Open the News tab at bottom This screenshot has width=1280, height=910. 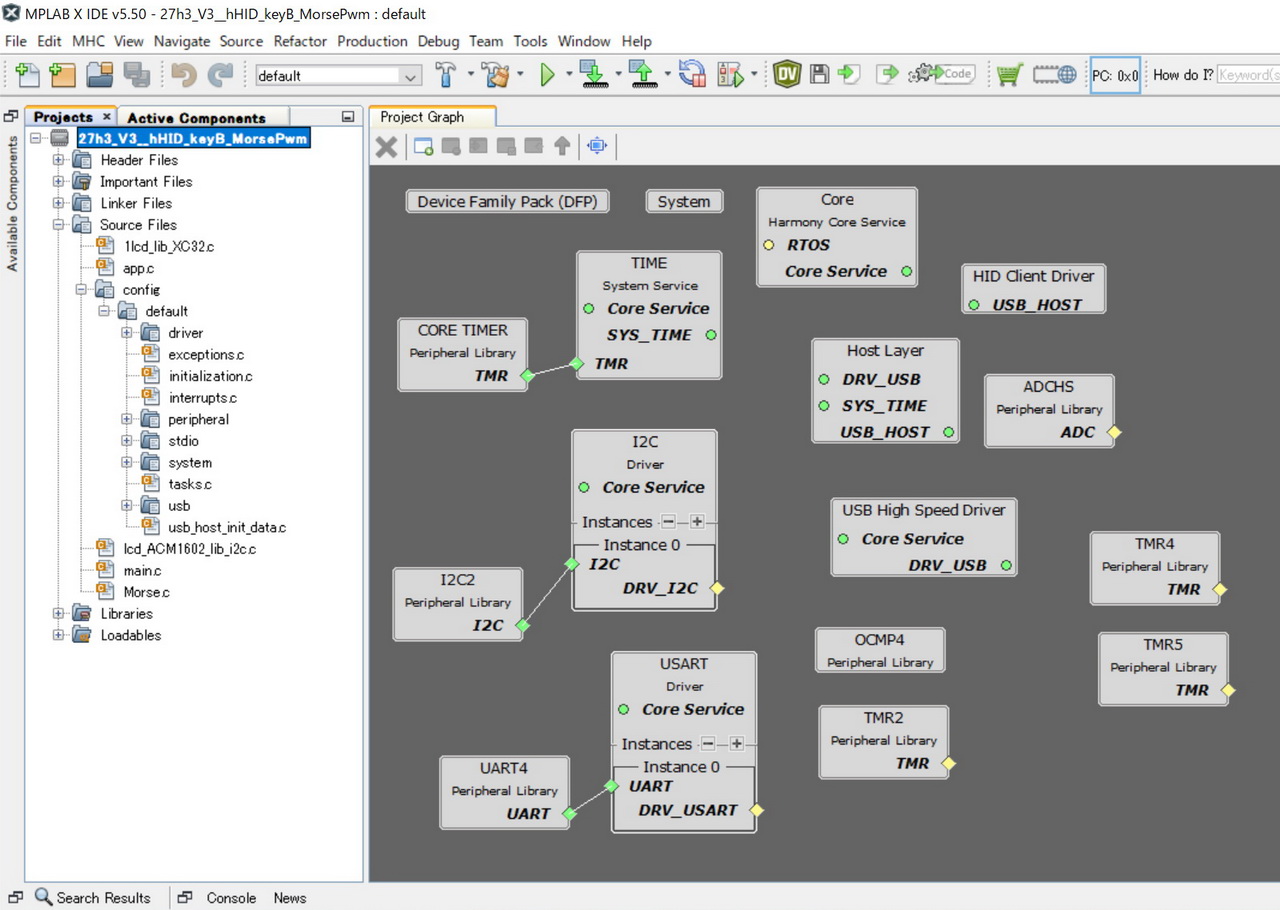pos(290,897)
